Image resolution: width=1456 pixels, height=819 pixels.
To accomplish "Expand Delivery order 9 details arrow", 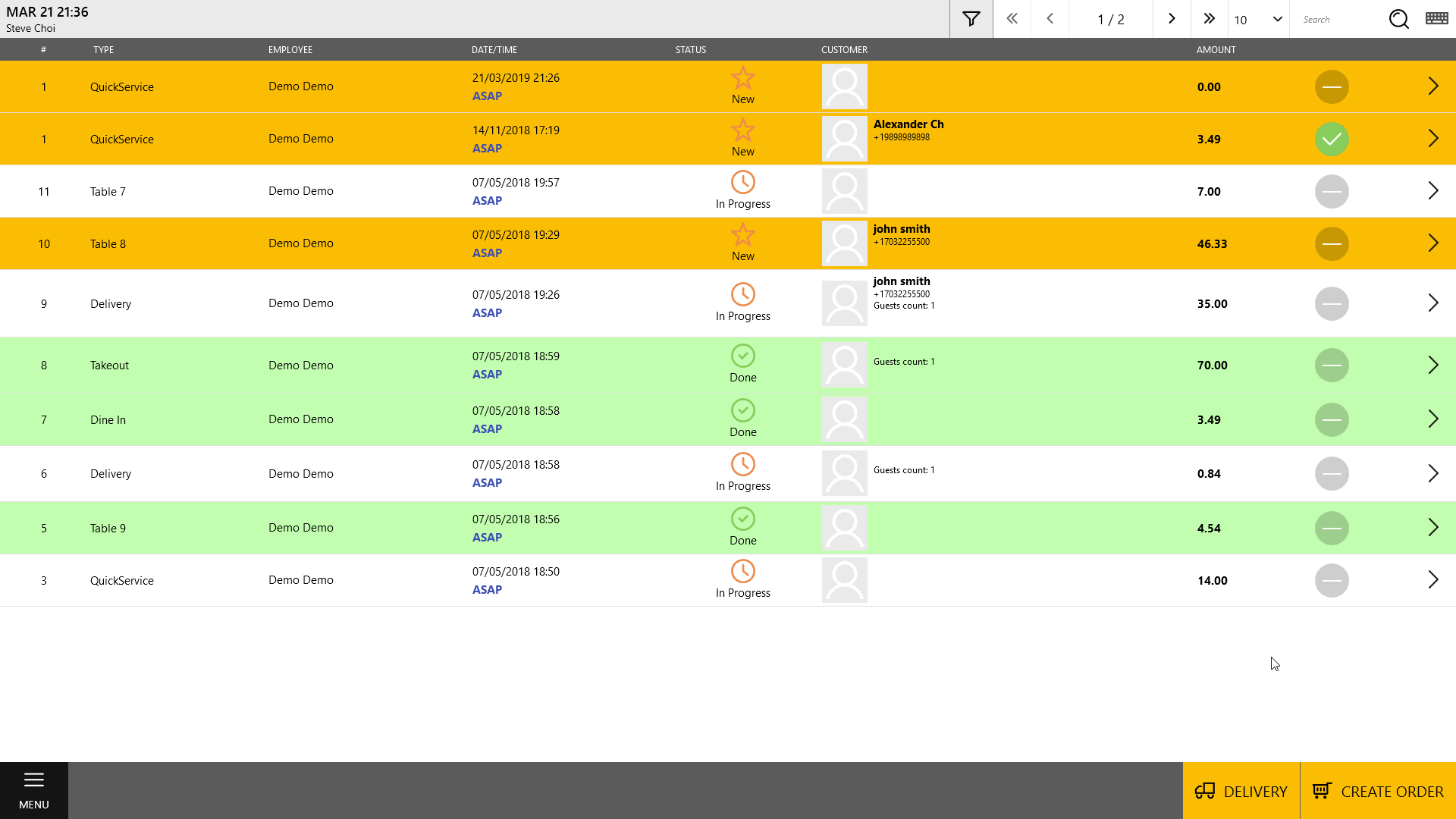I will point(1432,303).
